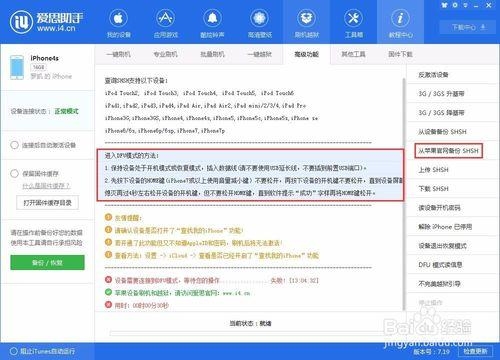Click 正常模式 connection status text
This screenshot has height=360, width=500.
coord(66,111)
